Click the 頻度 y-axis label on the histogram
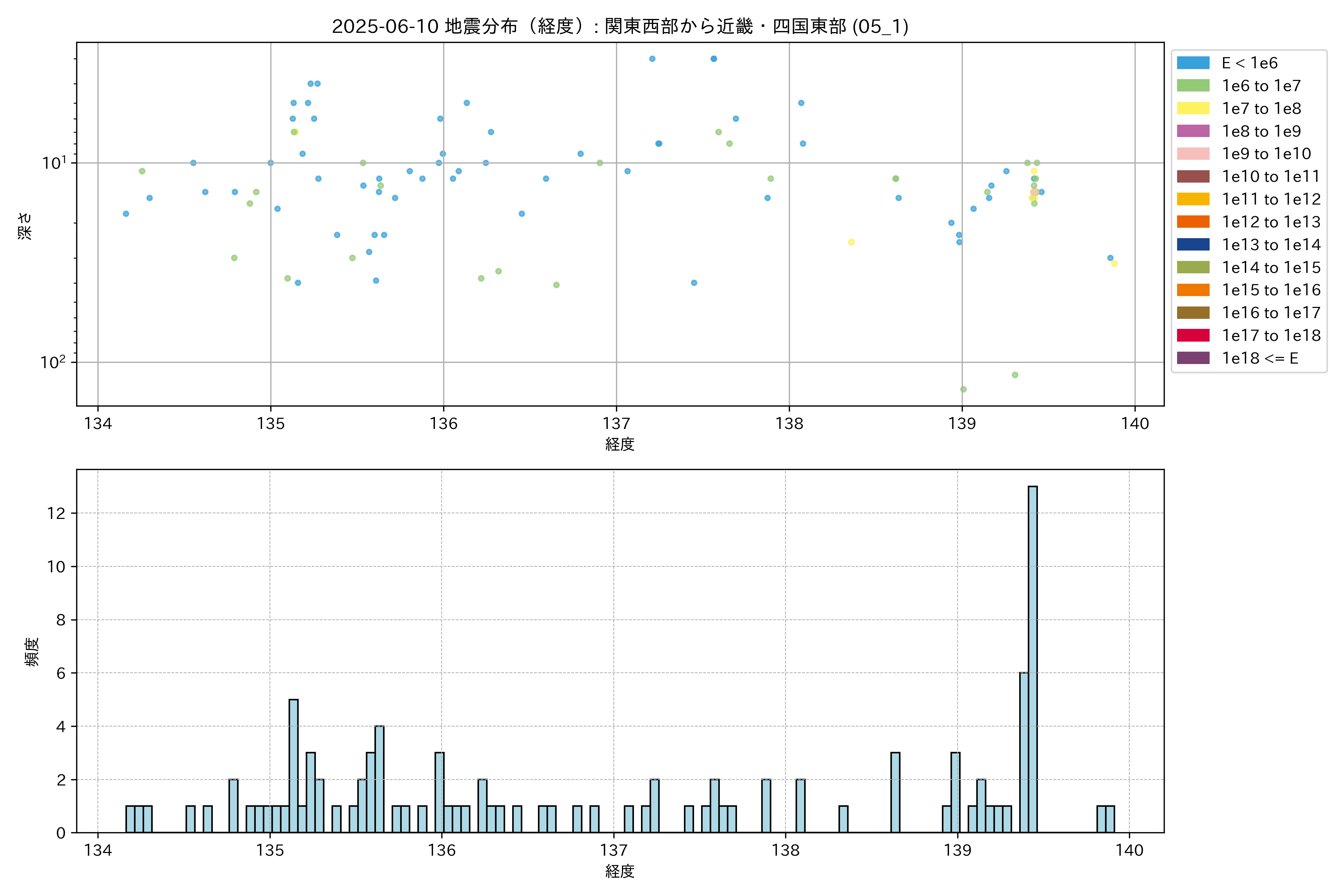 [32, 651]
